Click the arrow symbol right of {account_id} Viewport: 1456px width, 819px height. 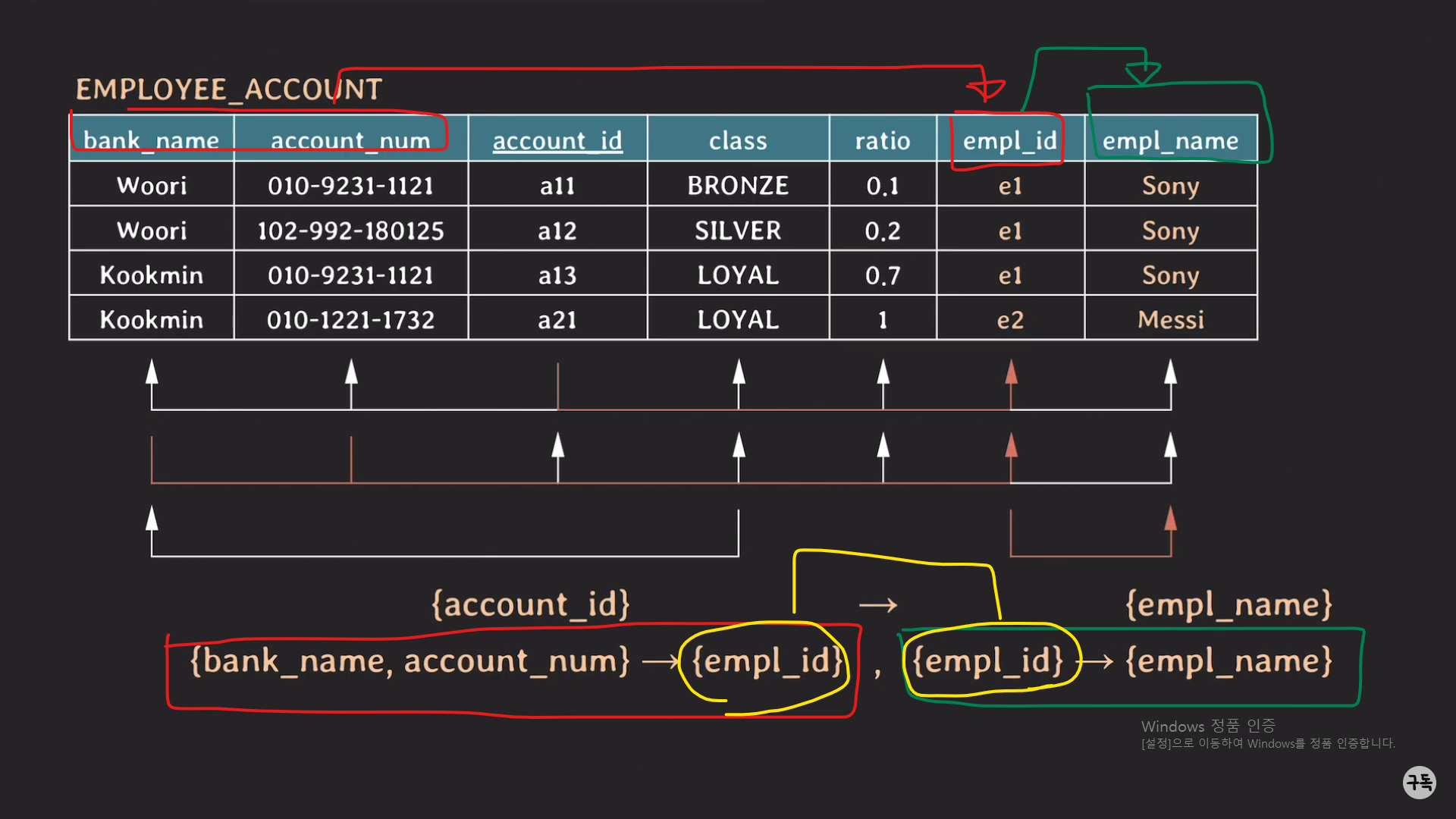878,605
